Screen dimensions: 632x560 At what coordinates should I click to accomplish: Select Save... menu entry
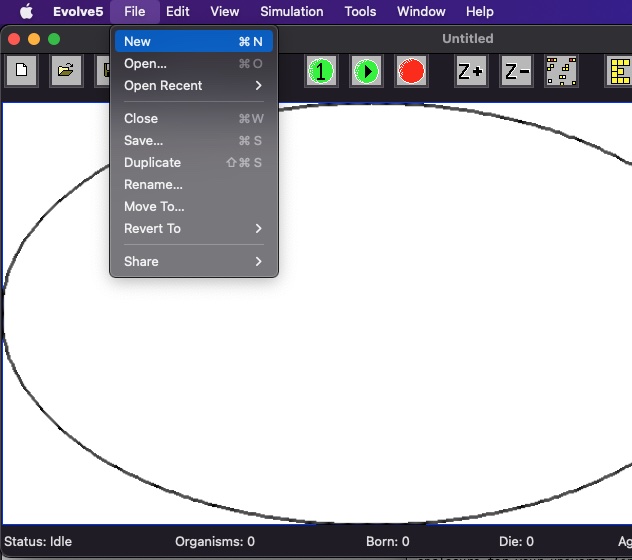point(193,140)
